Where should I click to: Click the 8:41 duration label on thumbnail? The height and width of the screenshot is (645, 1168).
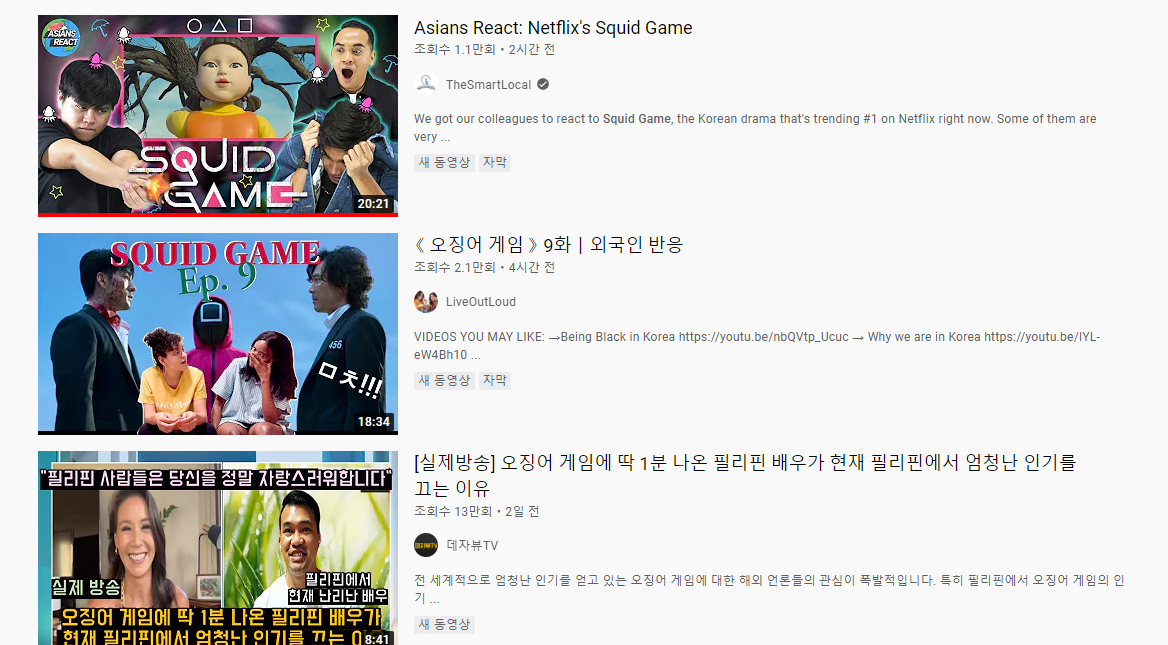[377, 638]
